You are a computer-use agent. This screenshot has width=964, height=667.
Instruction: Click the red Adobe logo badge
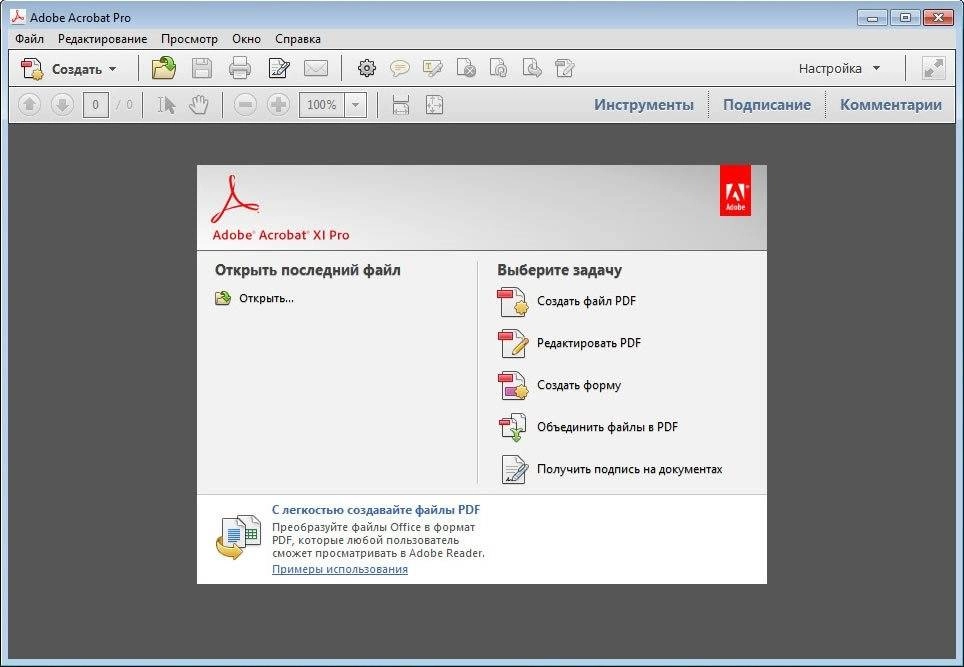735,191
